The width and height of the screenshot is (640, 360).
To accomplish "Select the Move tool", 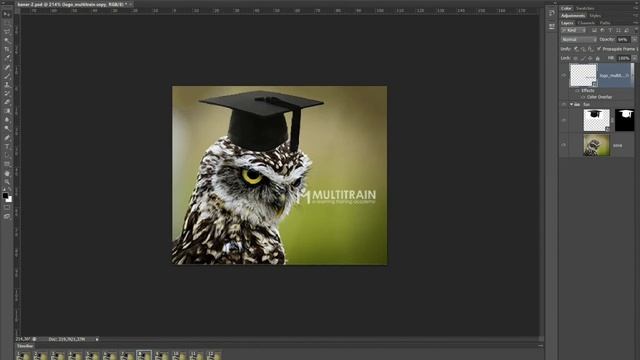I will pos(7,14).
